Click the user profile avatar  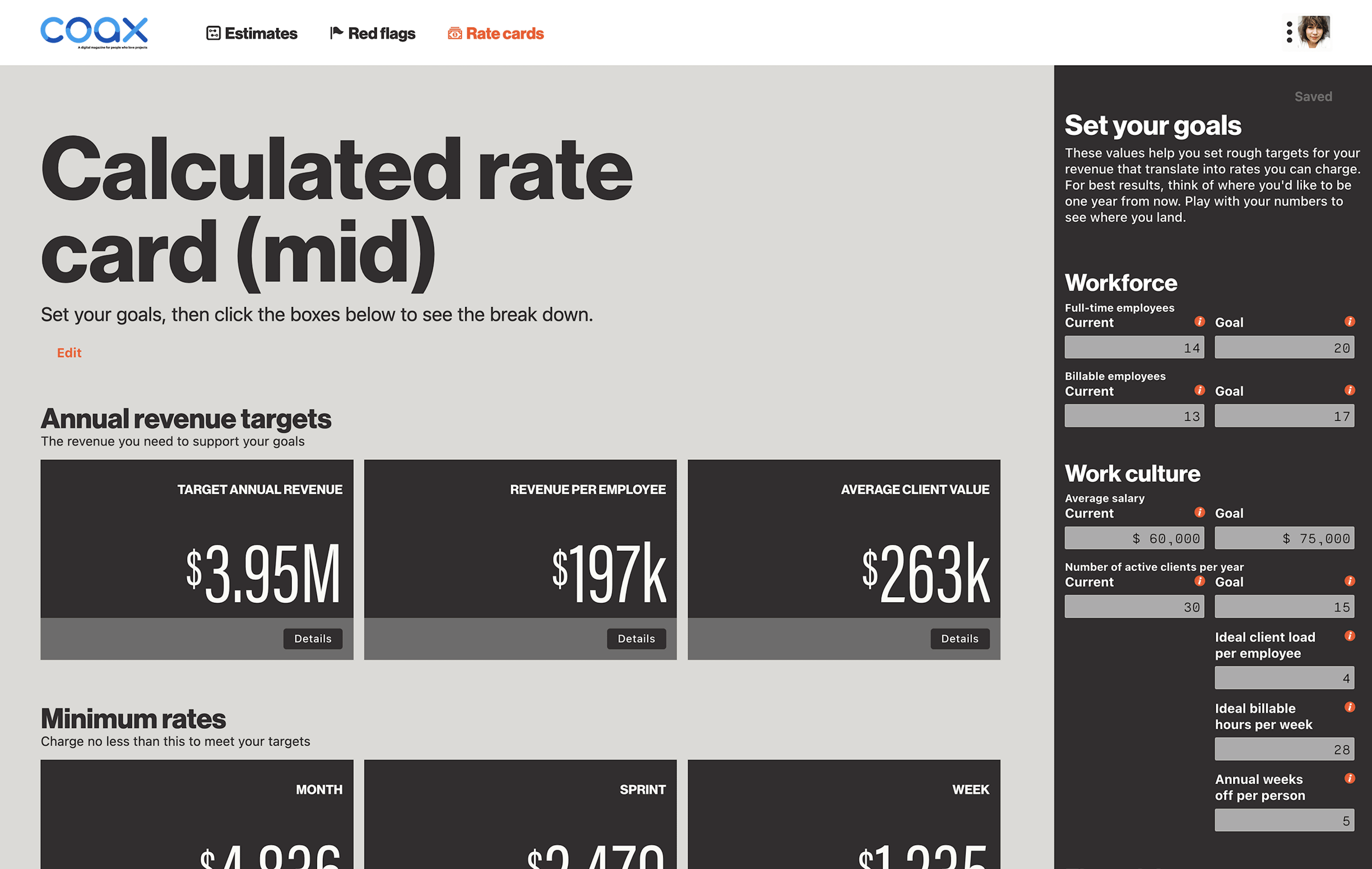coord(1314,32)
